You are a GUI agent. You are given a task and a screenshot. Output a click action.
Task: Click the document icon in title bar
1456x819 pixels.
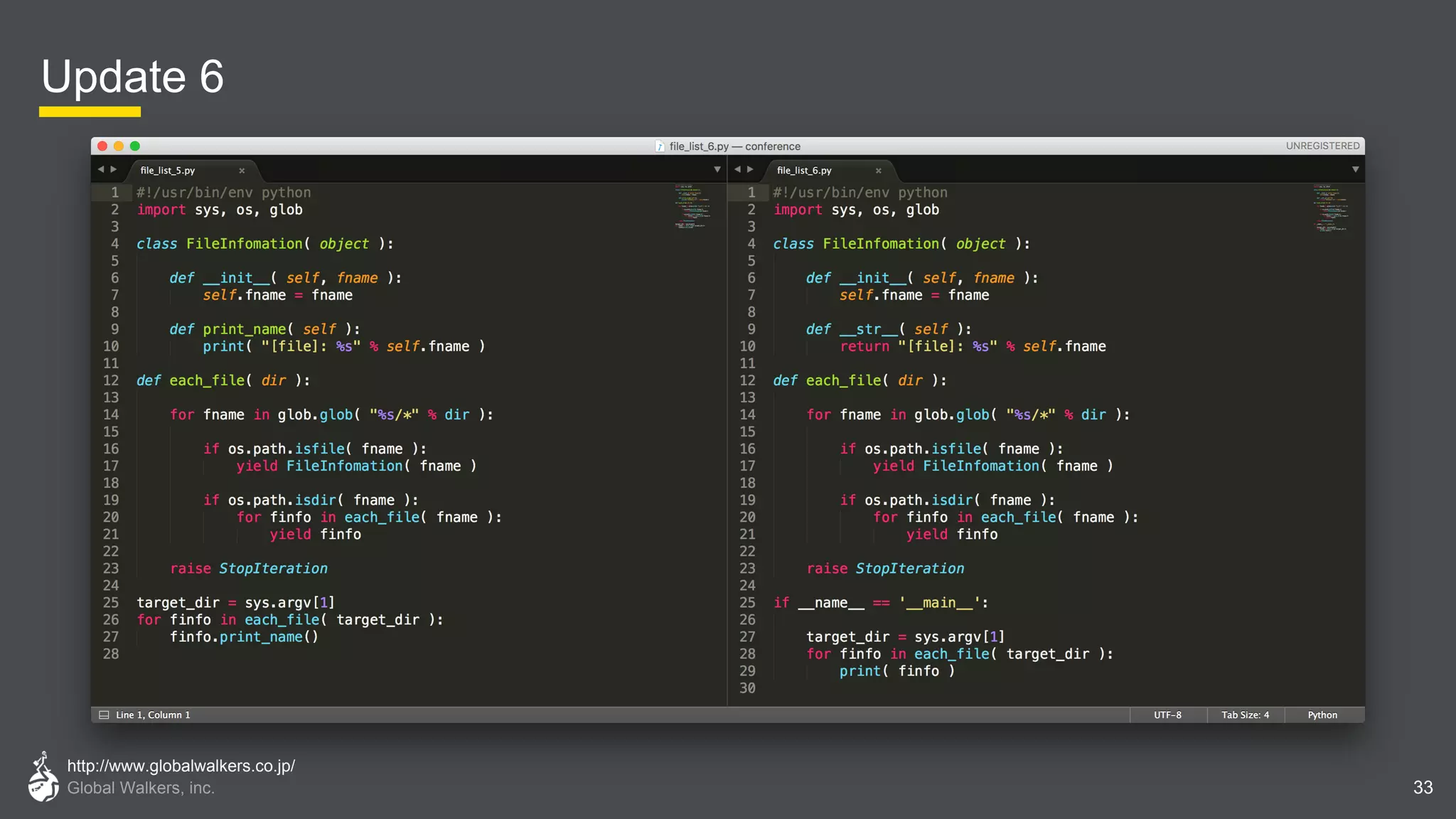tap(660, 146)
